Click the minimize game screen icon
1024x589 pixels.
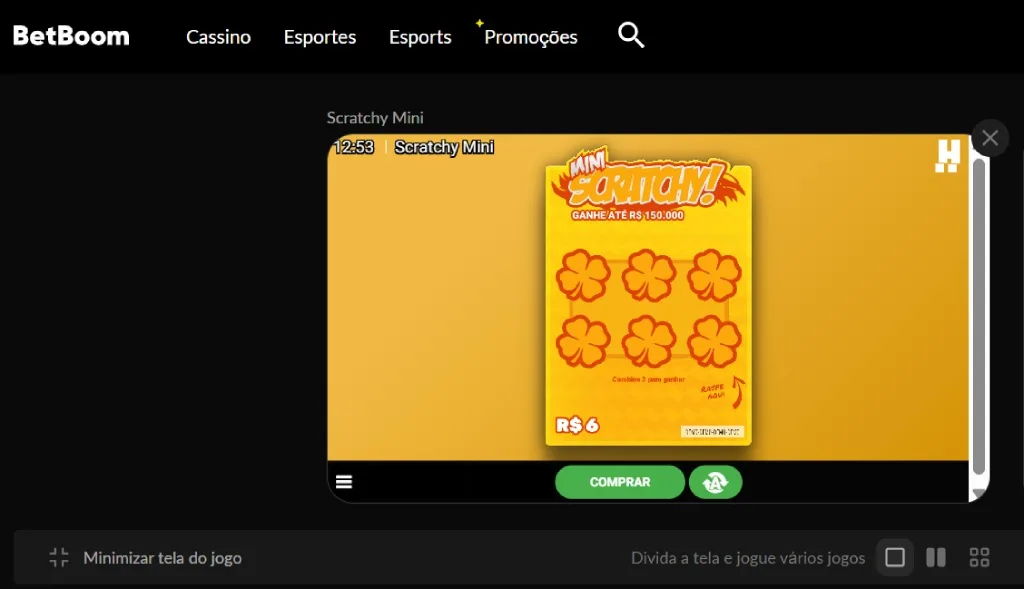(58, 557)
